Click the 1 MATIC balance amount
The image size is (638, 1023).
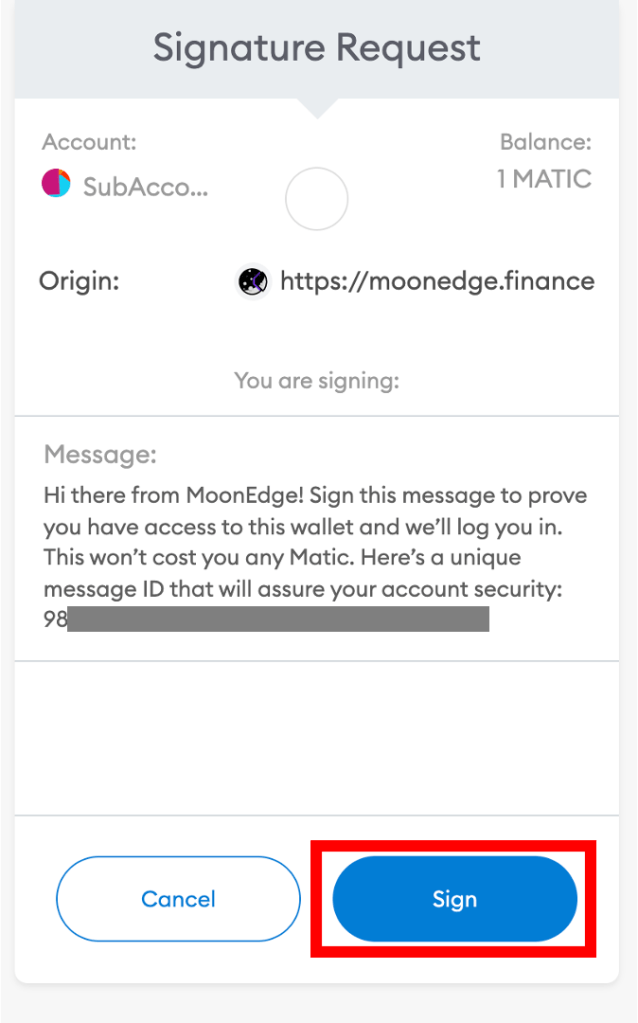(x=544, y=180)
